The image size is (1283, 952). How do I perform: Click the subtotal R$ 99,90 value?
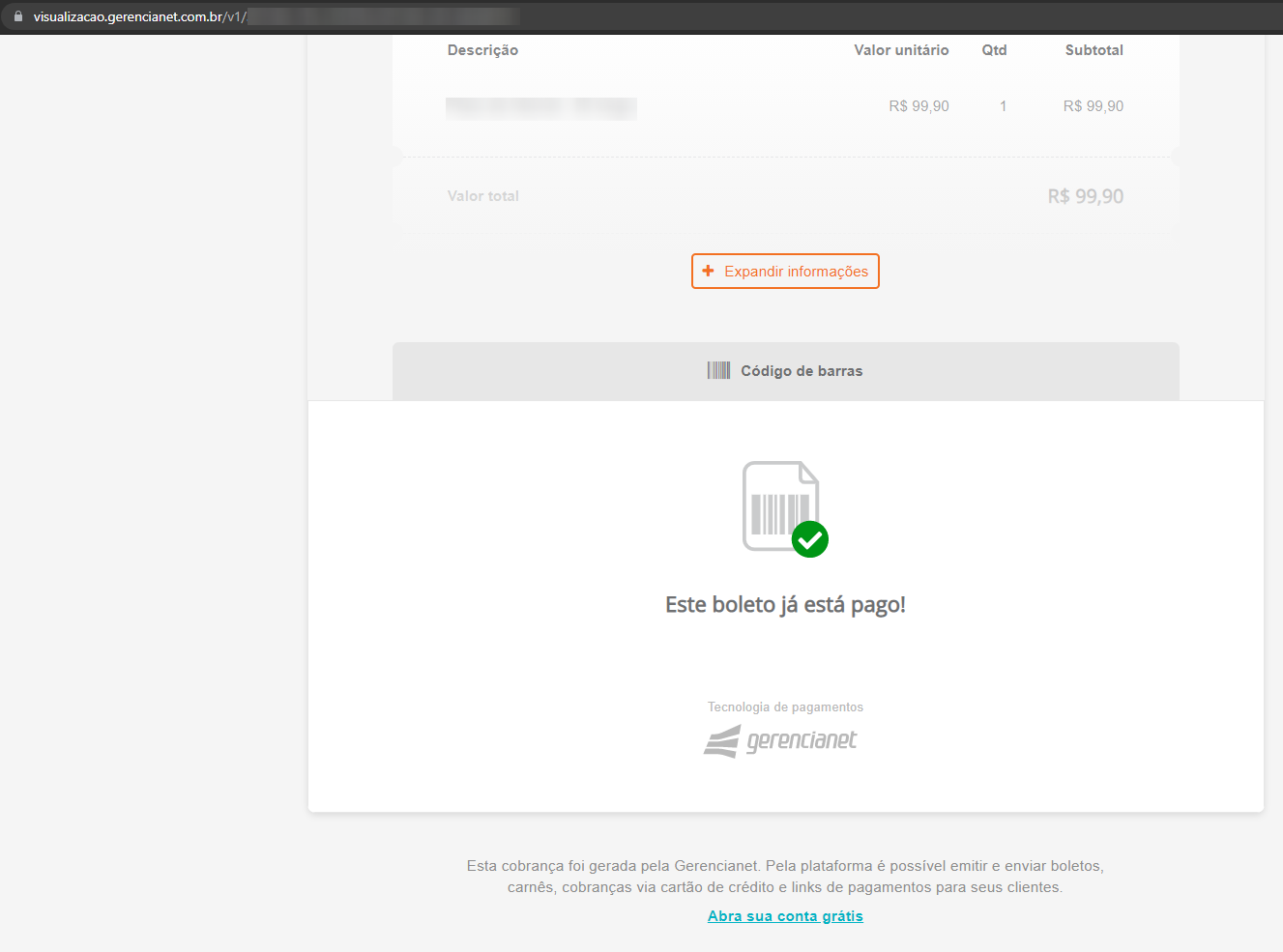pos(1093,106)
